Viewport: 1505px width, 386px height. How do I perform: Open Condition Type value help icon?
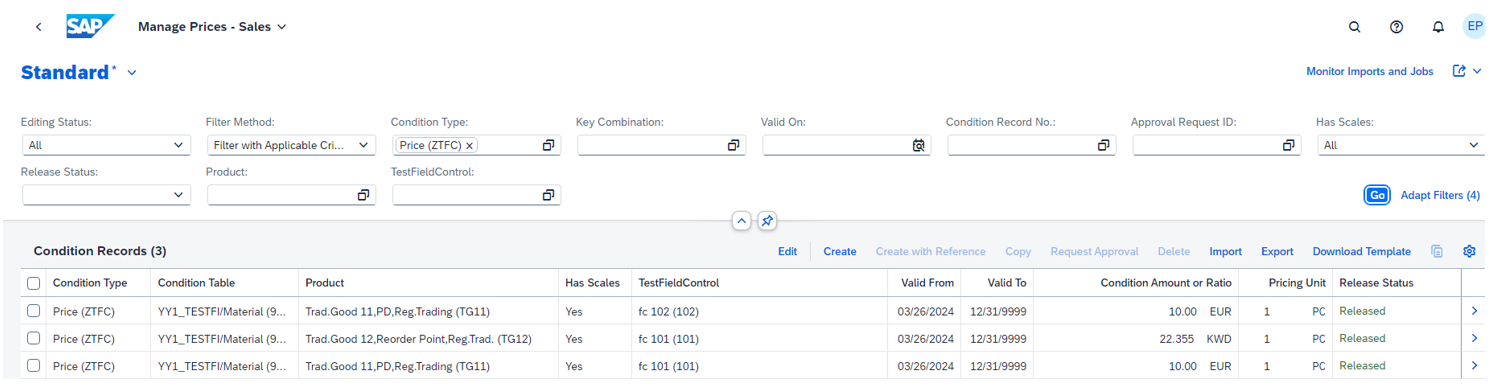point(548,145)
